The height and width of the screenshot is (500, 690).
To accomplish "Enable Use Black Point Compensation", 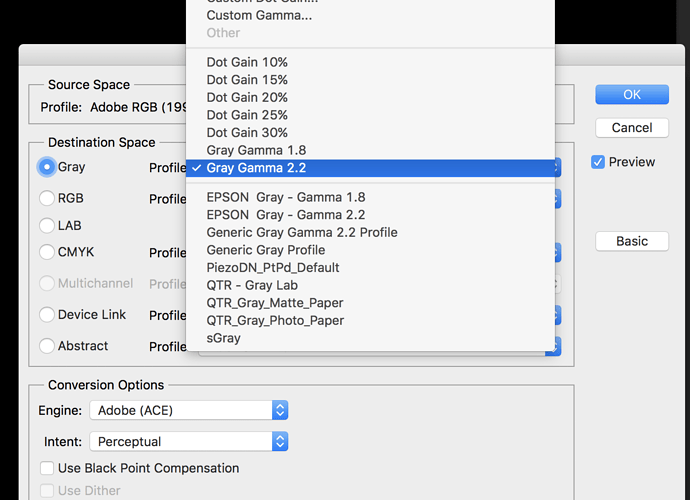I will click(47, 468).
